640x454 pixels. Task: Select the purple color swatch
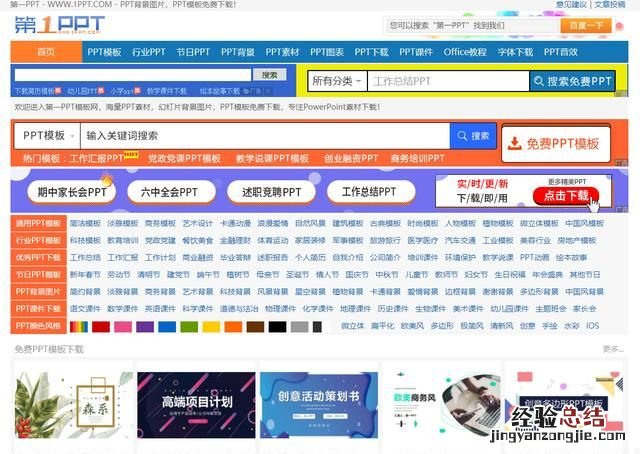click(145, 326)
